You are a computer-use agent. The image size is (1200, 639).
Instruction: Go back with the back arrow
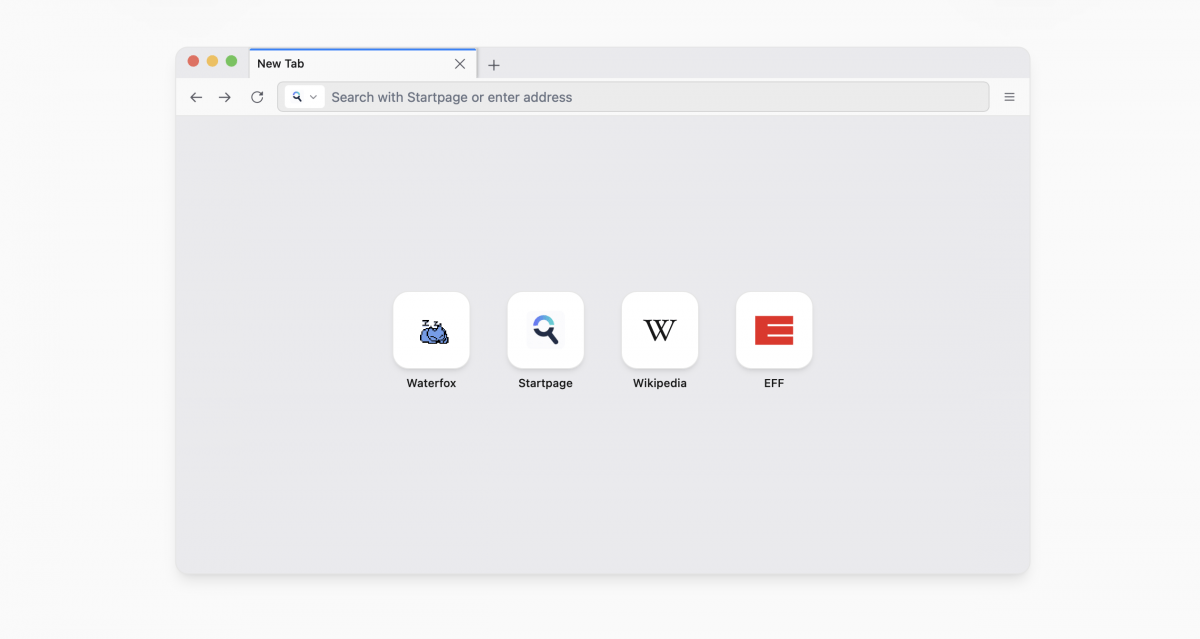(x=196, y=97)
